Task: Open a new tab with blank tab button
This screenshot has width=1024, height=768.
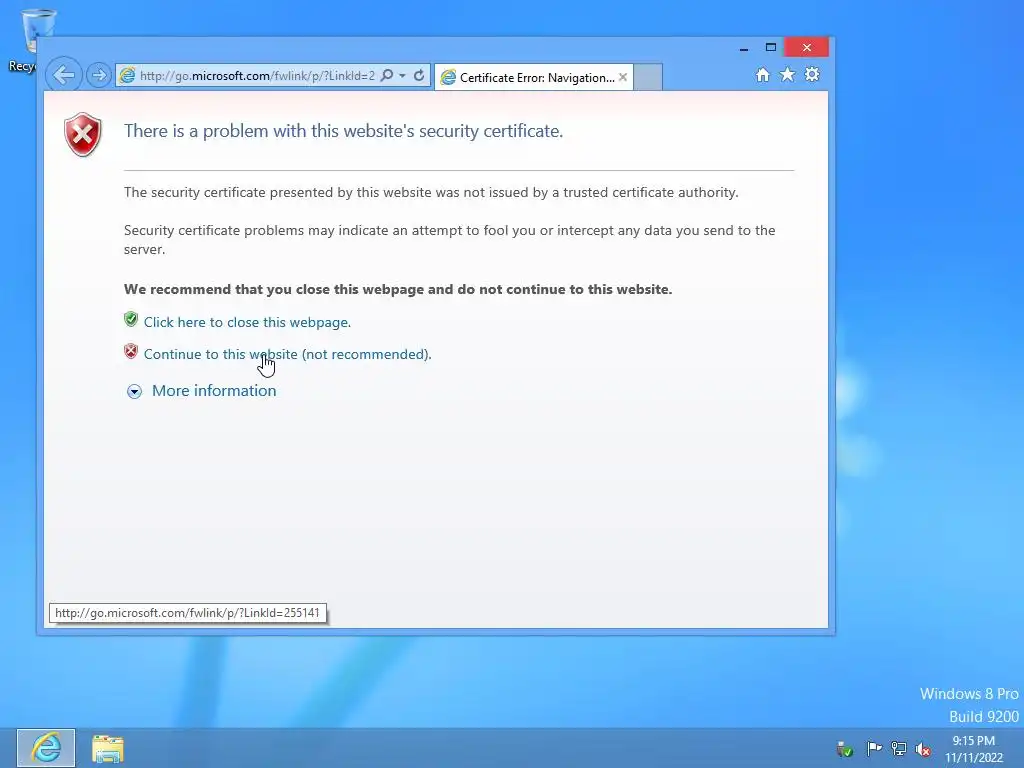Action: pos(648,77)
